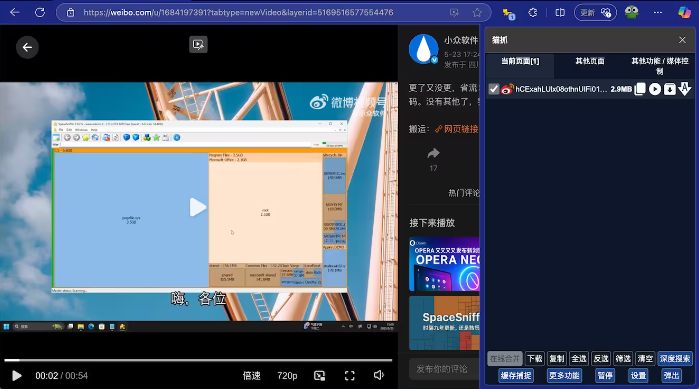Download the captured 2.9MB video file
Viewport: 699px width, 389px height.
pyautogui.click(x=670, y=89)
